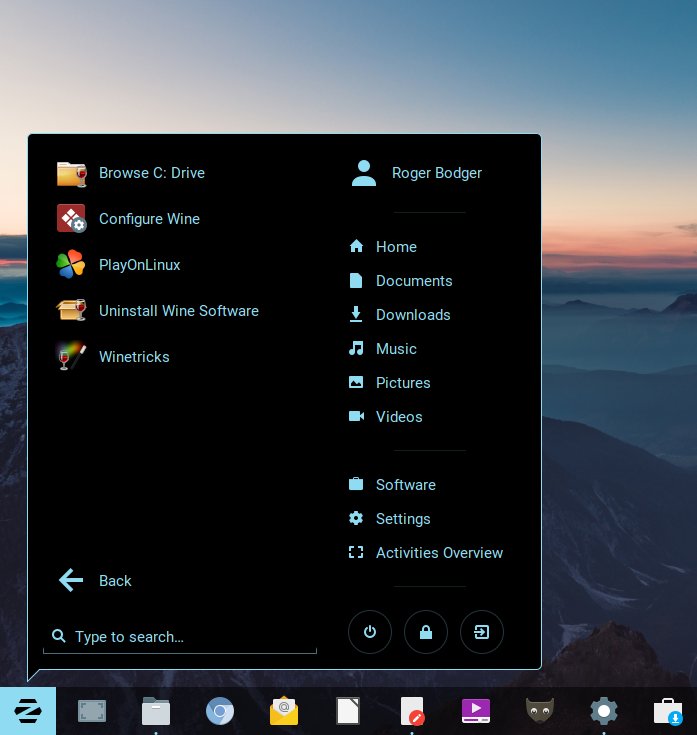Open Browse C: Drive entry

(151, 173)
